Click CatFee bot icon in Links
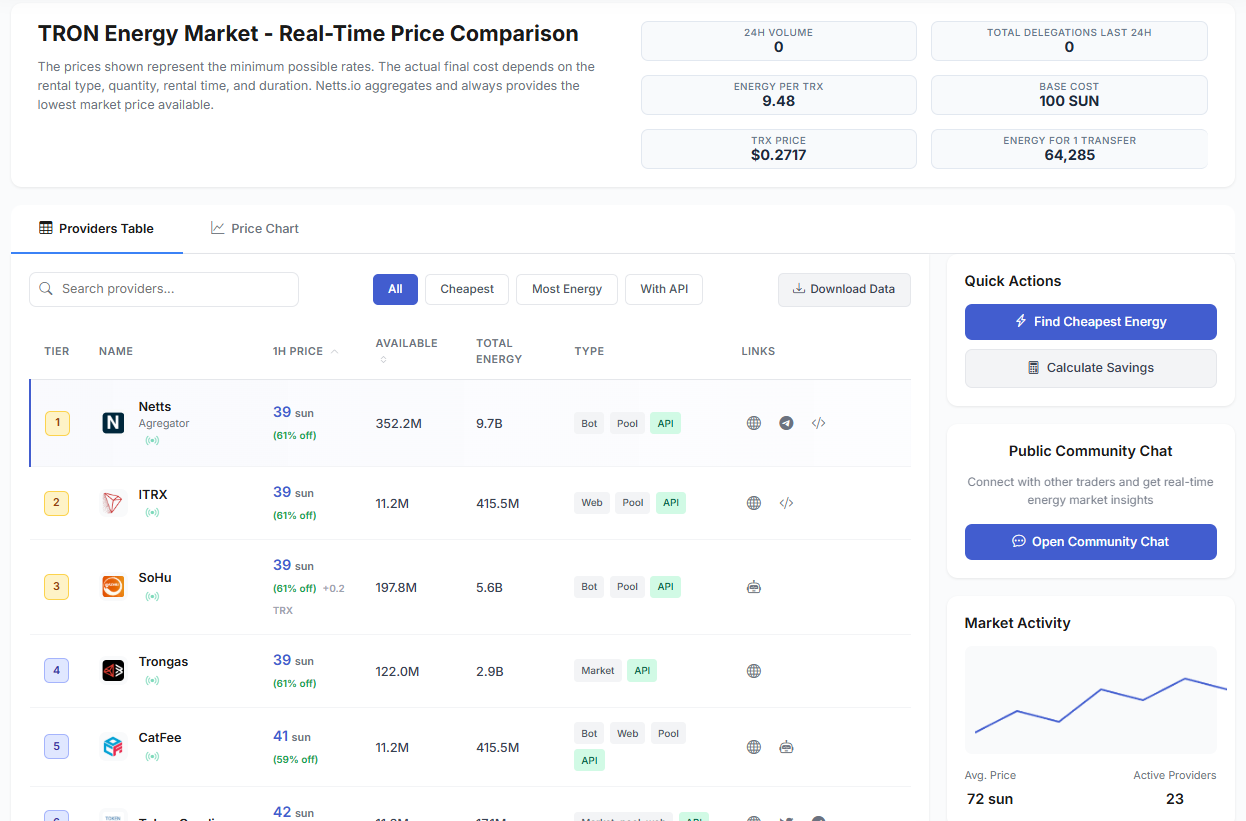The width and height of the screenshot is (1246, 821). pos(786,747)
